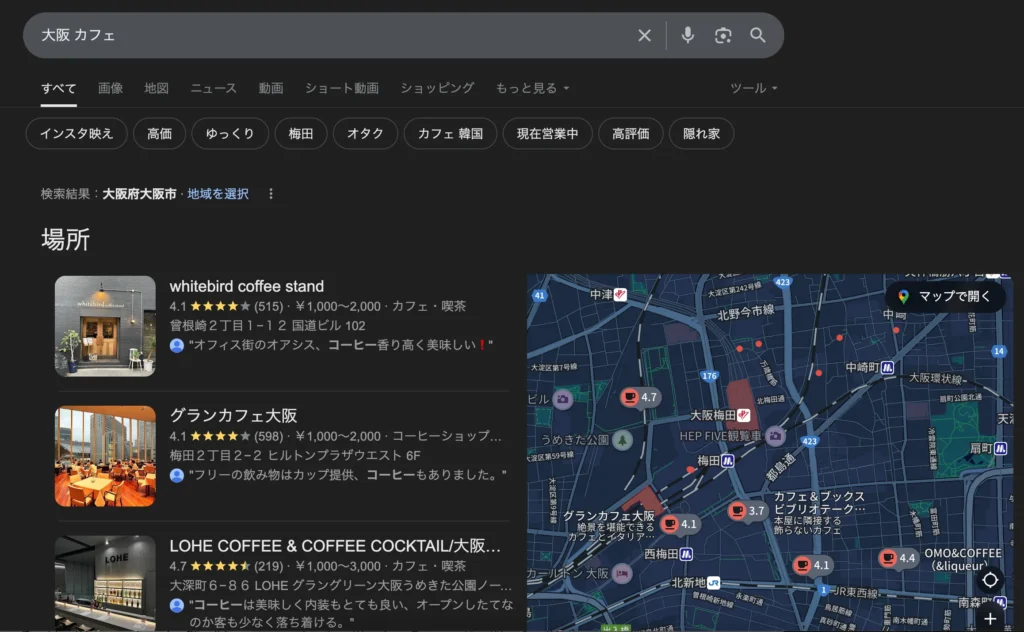This screenshot has height=632, width=1024.
Task: Apply the インスタ映え filter chip
Action: coord(76,134)
